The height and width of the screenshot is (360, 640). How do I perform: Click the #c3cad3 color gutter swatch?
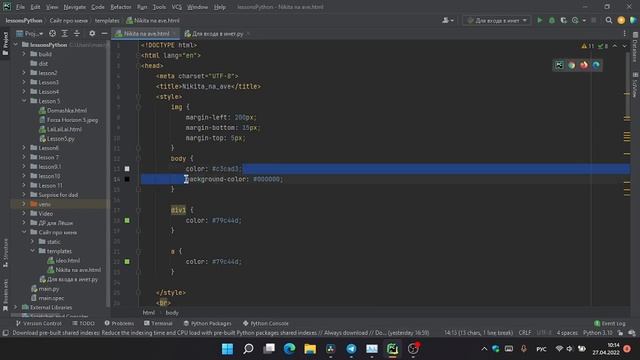click(127, 169)
